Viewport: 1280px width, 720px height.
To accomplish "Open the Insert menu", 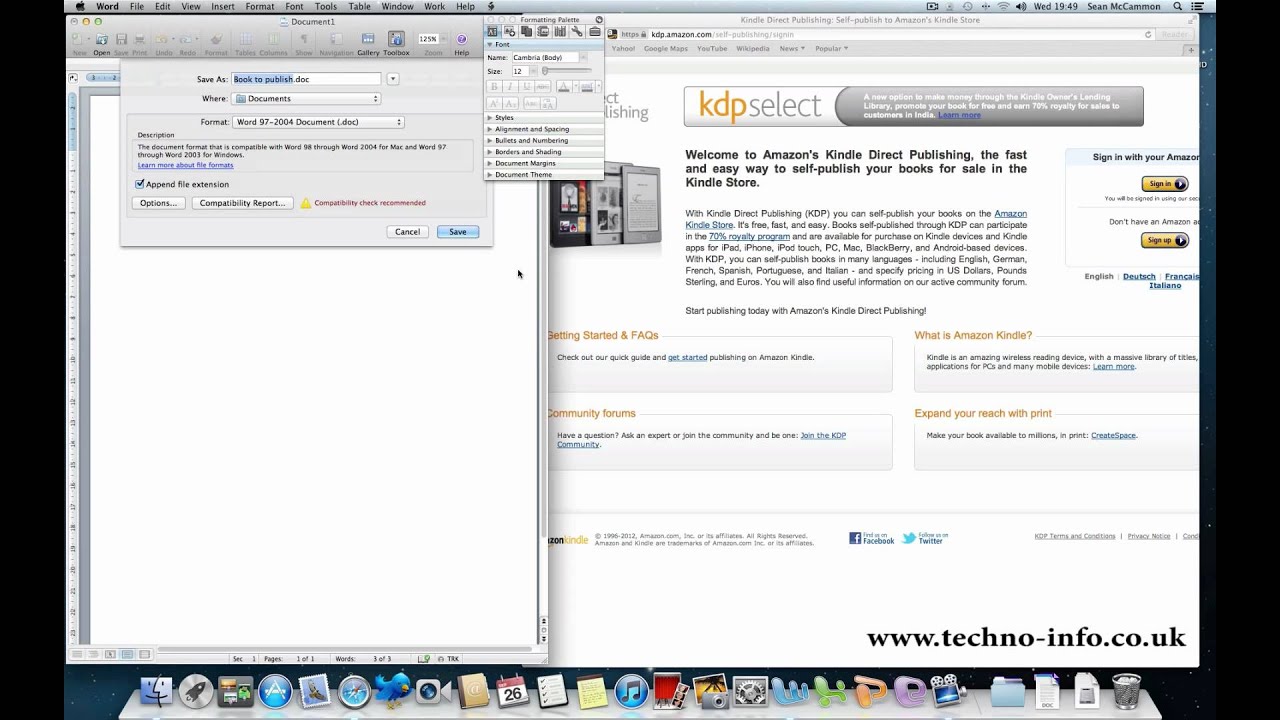I will [223, 6].
